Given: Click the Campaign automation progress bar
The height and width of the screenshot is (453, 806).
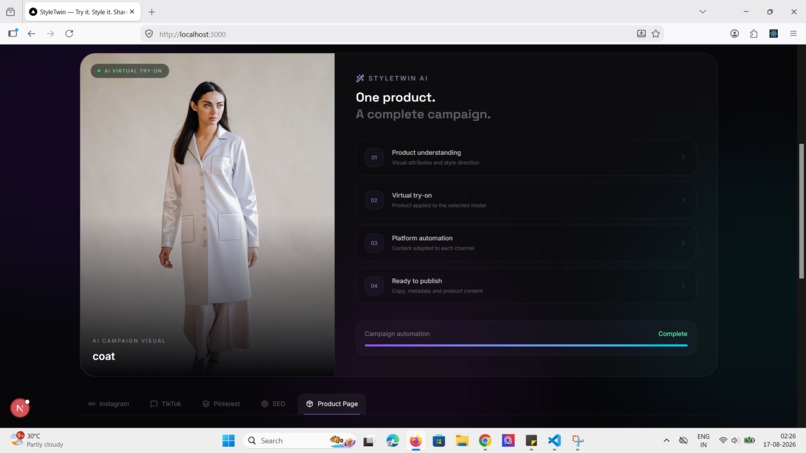Looking at the screenshot, I should (x=526, y=346).
